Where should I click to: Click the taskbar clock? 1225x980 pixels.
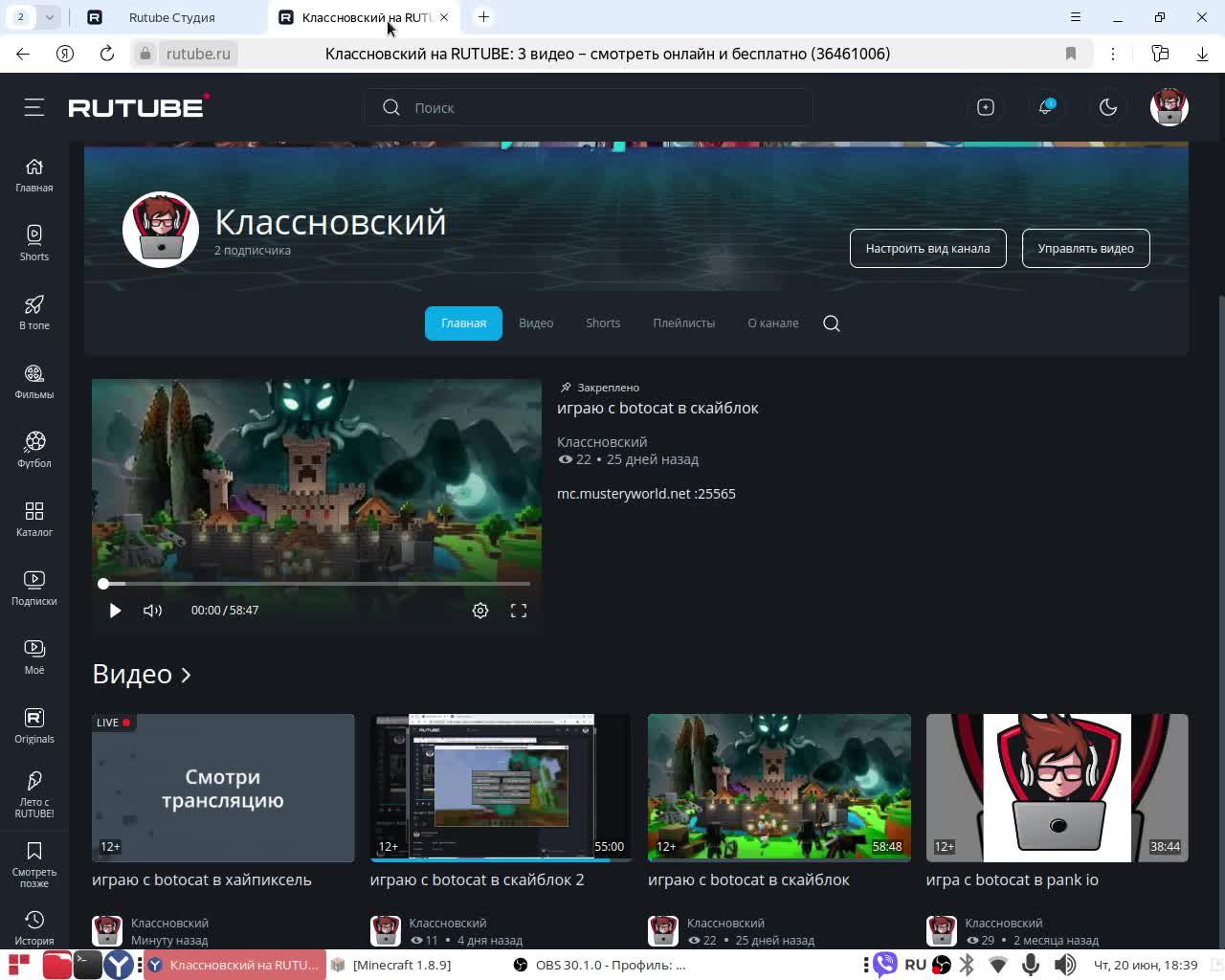coord(1146,965)
